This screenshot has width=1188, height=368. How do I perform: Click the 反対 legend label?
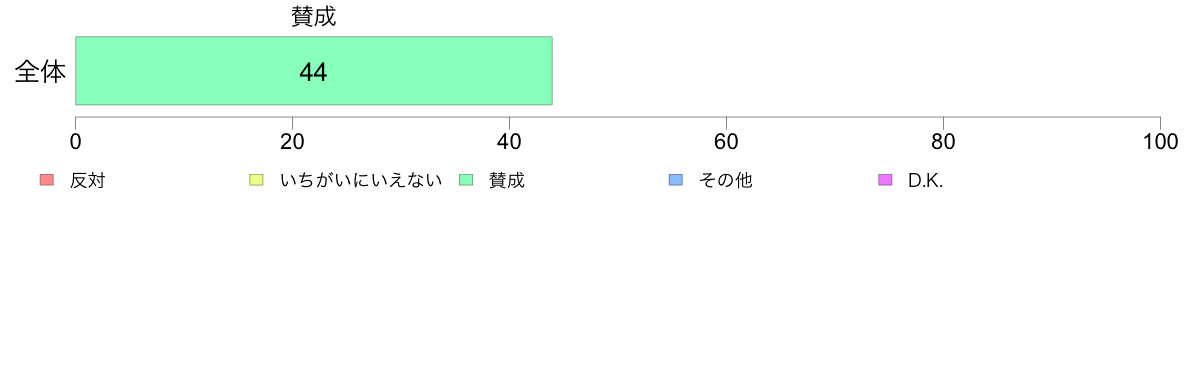87,181
